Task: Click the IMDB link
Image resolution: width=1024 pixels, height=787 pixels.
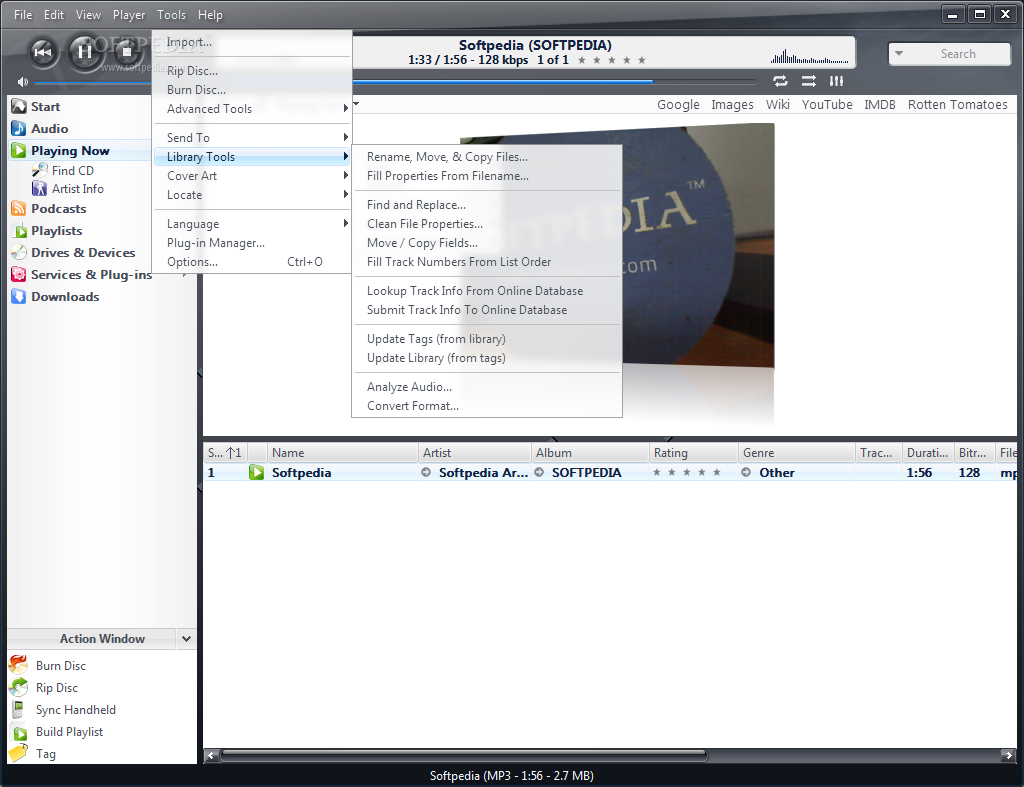Action: click(880, 104)
